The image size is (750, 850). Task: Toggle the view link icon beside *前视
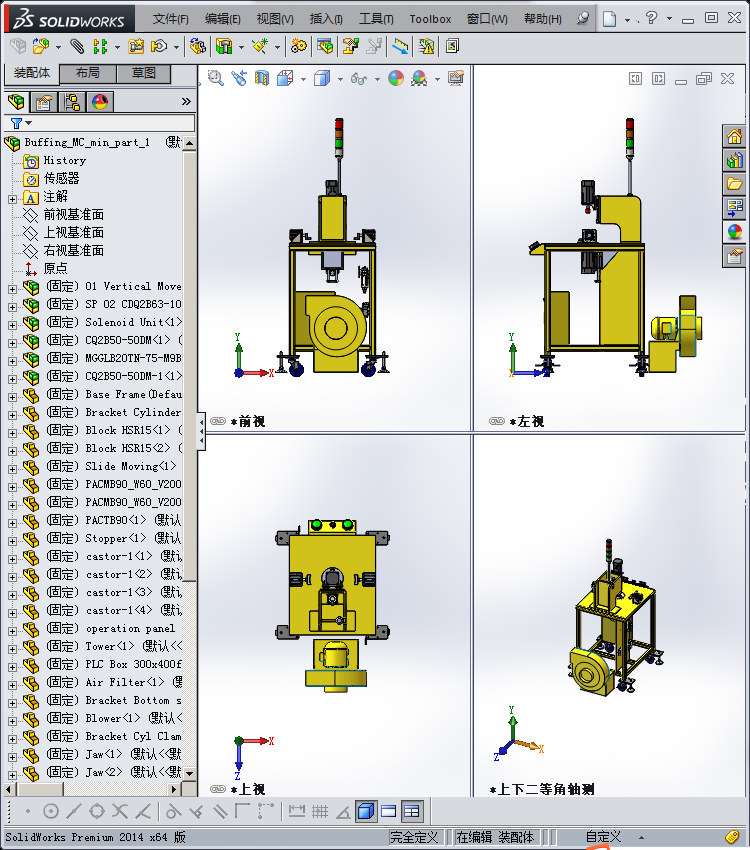(x=218, y=421)
